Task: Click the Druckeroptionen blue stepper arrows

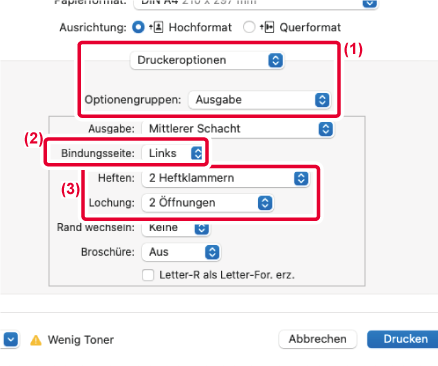Action: [x=275, y=60]
